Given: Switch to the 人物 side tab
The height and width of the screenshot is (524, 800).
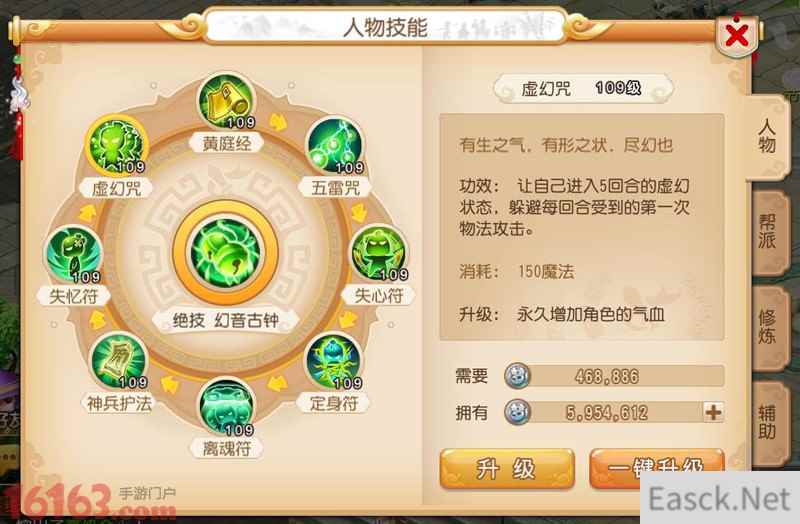Looking at the screenshot, I should (767, 136).
